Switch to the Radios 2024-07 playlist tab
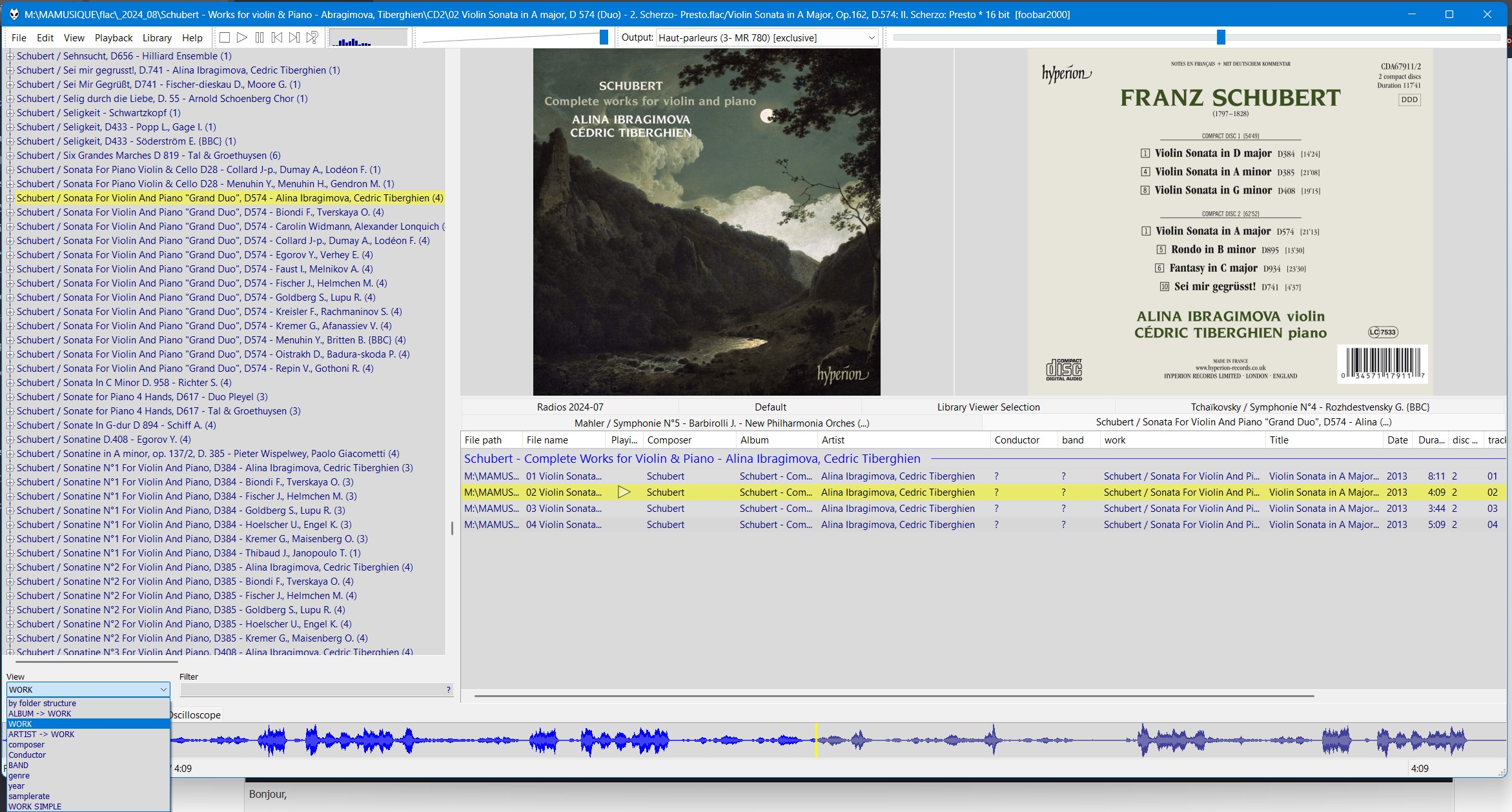1512x812 pixels. [x=570, y=407]
